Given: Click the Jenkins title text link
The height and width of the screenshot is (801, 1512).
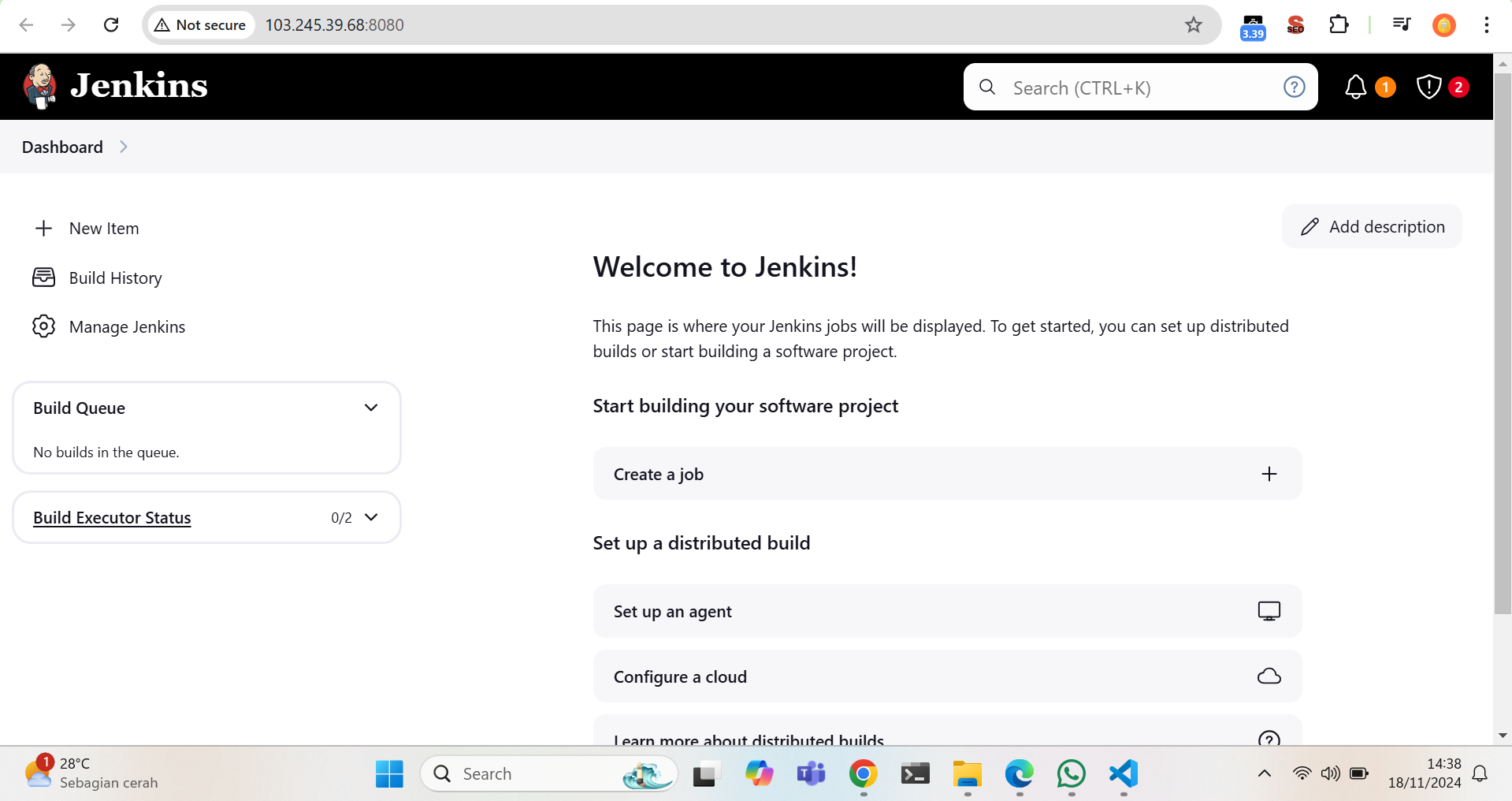Looking at the screenshot, I should (x=139, y=85).
